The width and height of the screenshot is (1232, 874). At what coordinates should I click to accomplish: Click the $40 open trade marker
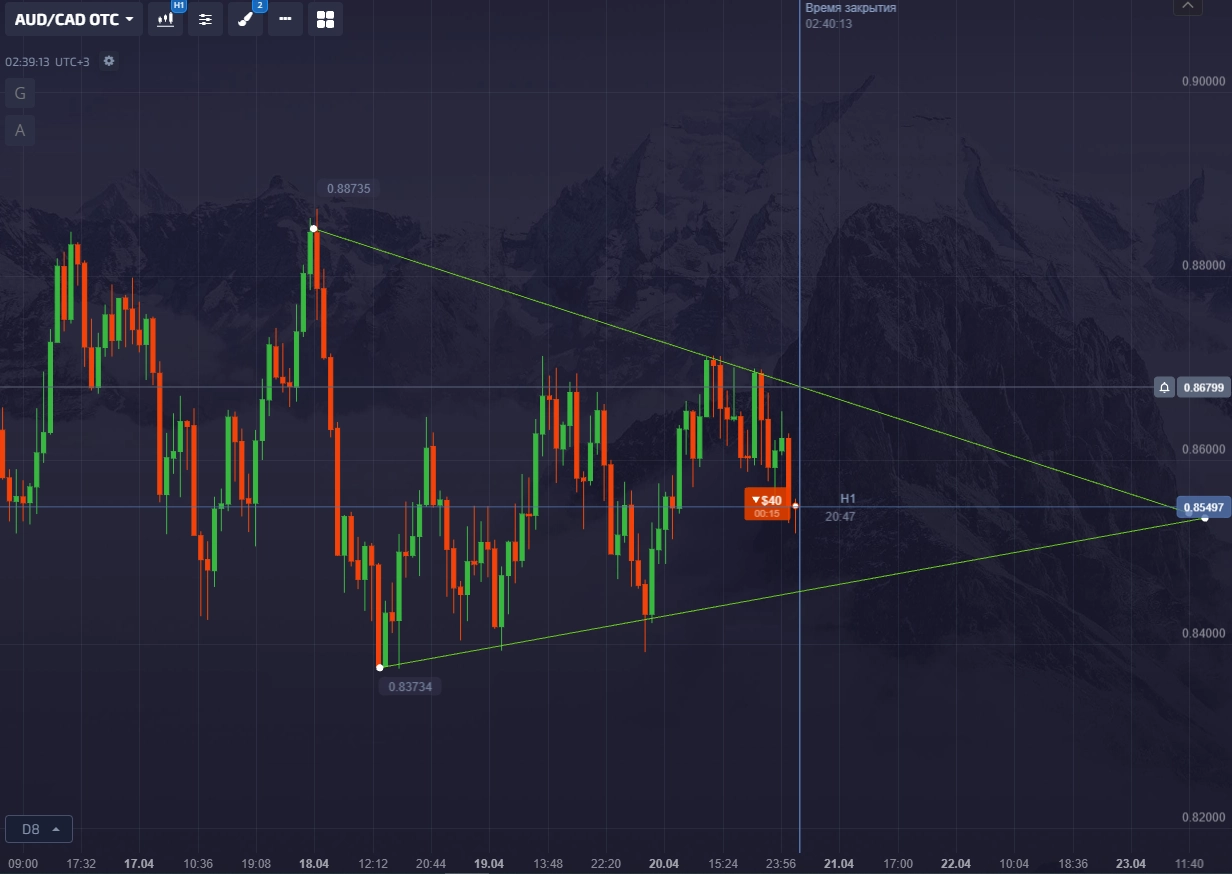(767, 504)
